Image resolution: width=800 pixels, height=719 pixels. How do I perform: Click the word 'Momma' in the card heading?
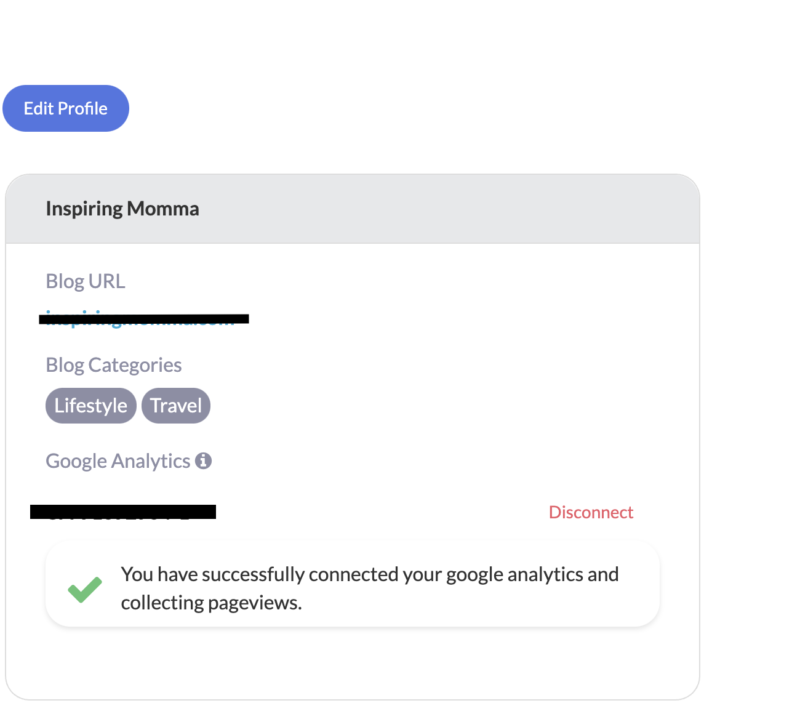tap(163, 208)
